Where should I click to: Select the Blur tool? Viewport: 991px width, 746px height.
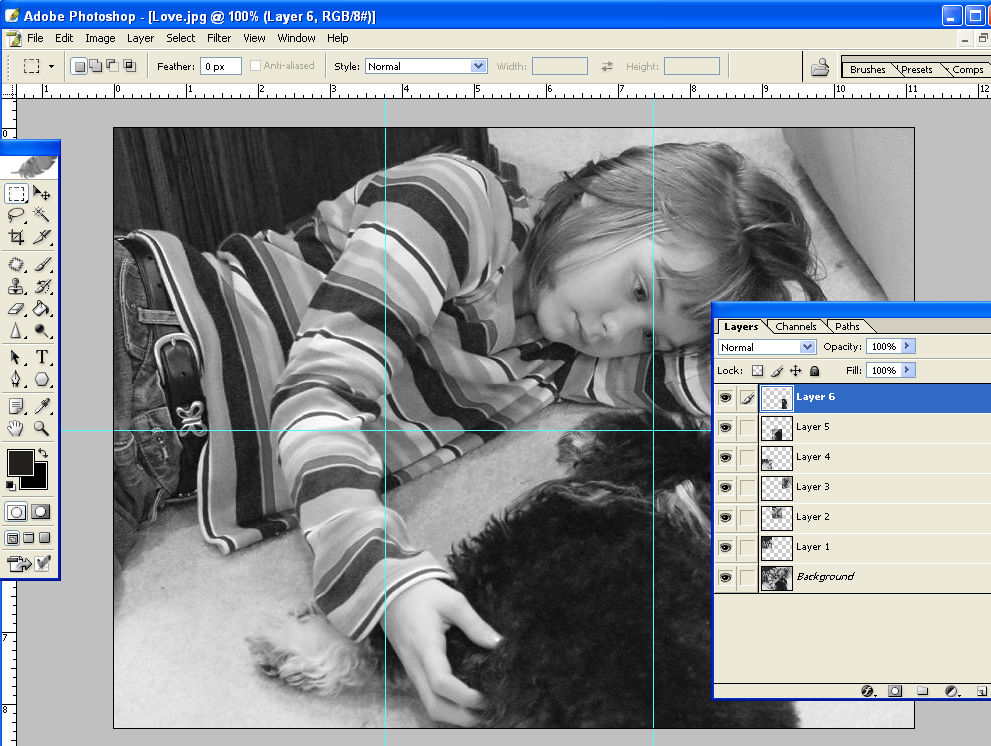point(16,331)
